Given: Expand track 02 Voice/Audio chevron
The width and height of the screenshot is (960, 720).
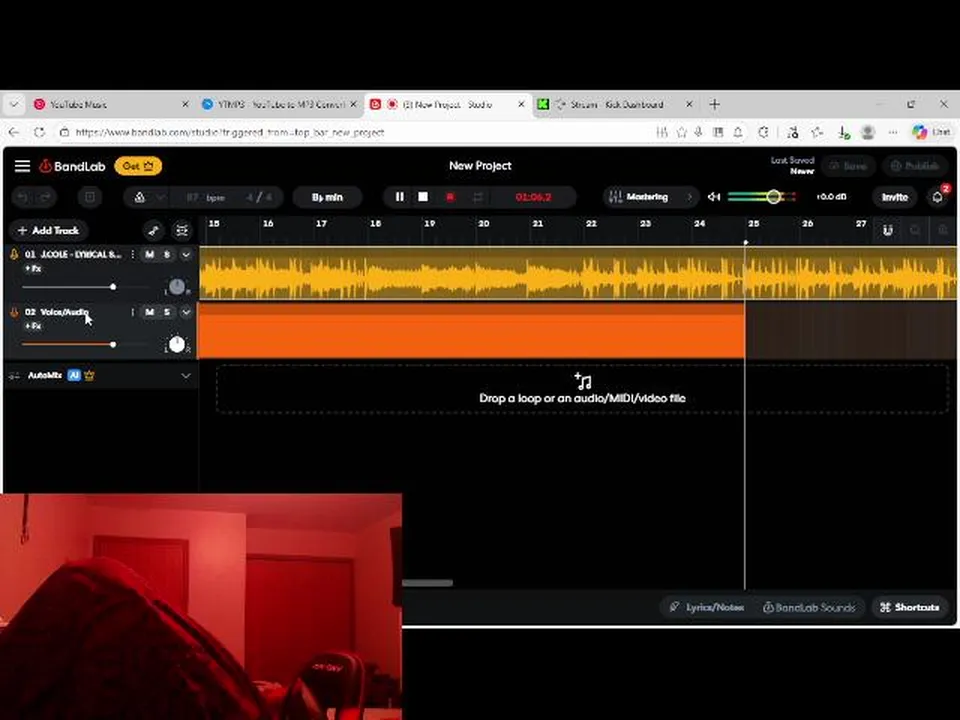Looking at the screenshot, I should (x=186, y=312).
